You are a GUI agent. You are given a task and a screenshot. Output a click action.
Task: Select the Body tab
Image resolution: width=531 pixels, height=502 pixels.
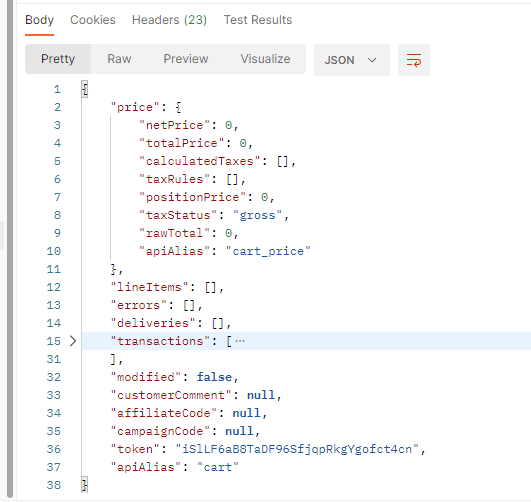[39, 20]
